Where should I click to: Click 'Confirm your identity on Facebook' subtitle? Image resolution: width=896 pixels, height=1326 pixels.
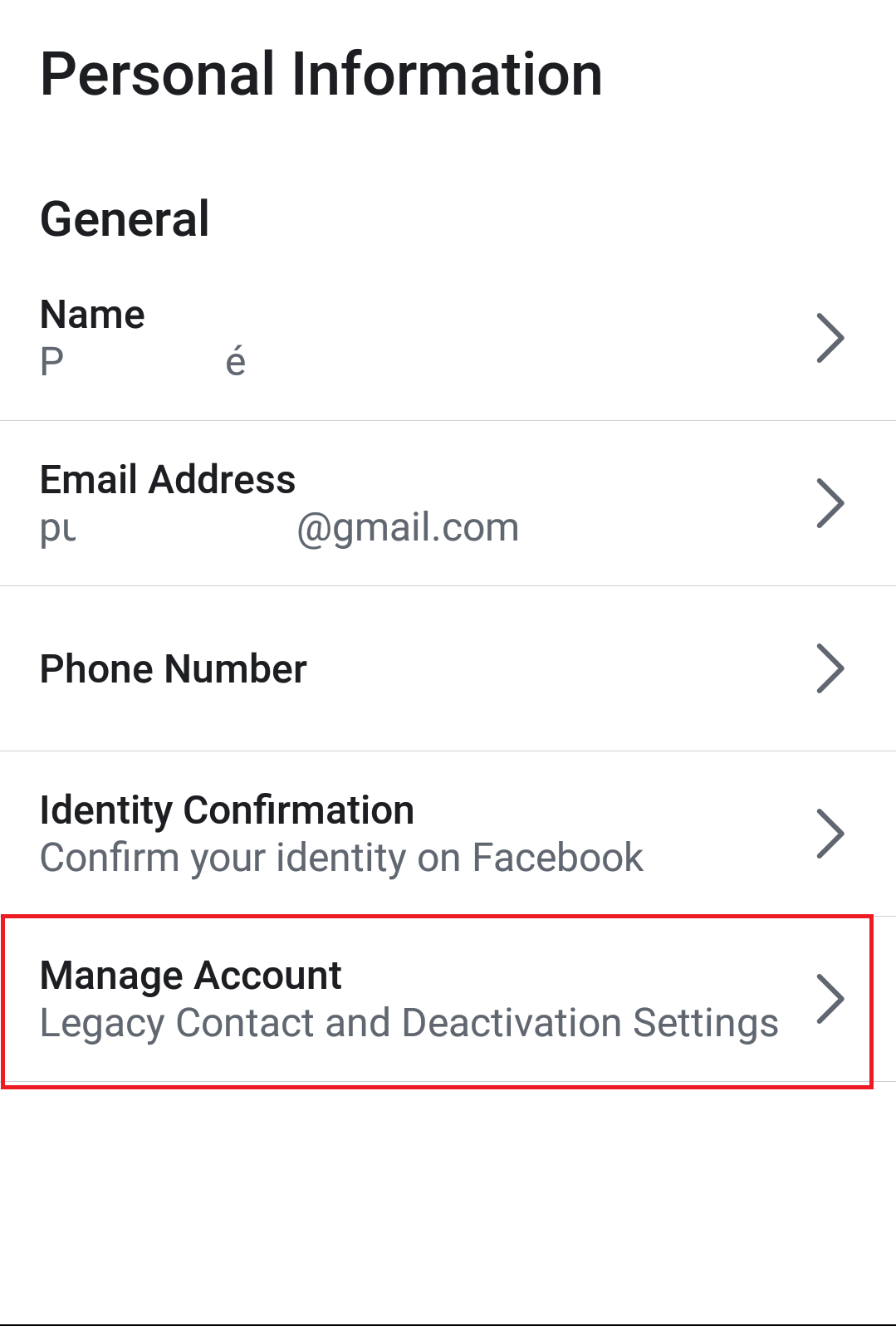[341, 858]
